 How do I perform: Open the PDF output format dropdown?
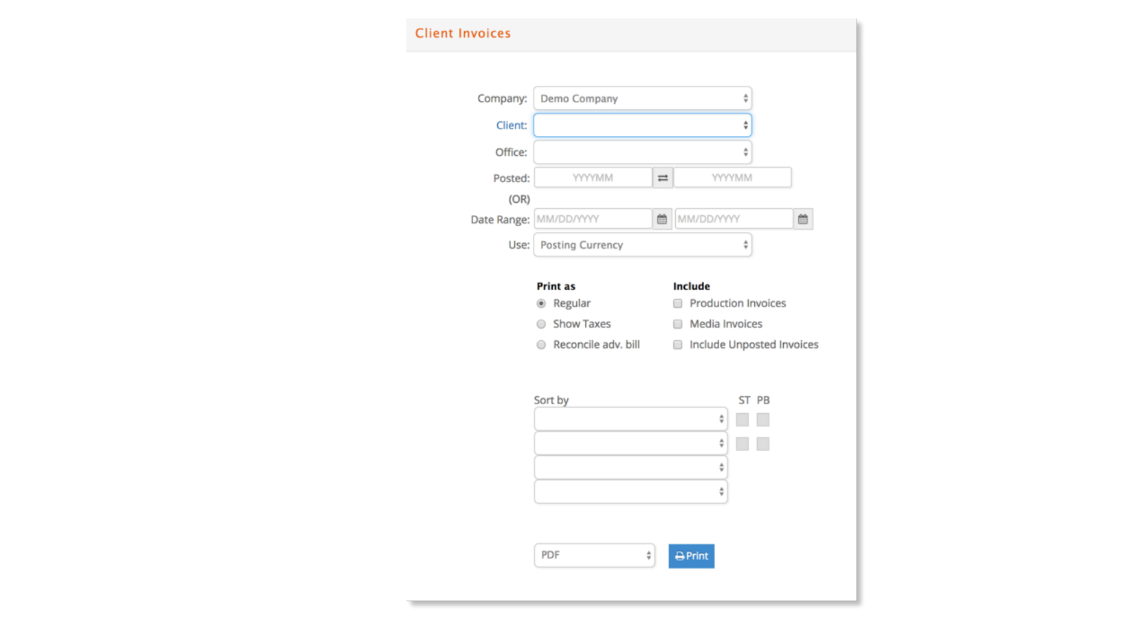click(594, 556)
